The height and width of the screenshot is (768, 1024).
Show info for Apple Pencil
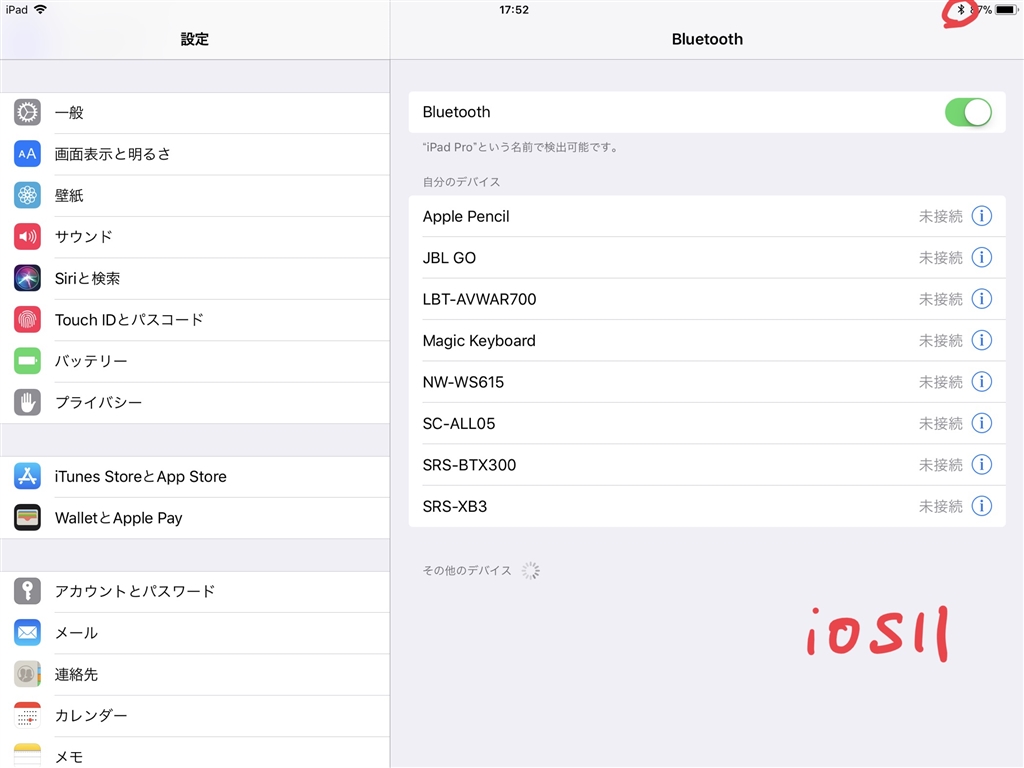tap(982, 216)
